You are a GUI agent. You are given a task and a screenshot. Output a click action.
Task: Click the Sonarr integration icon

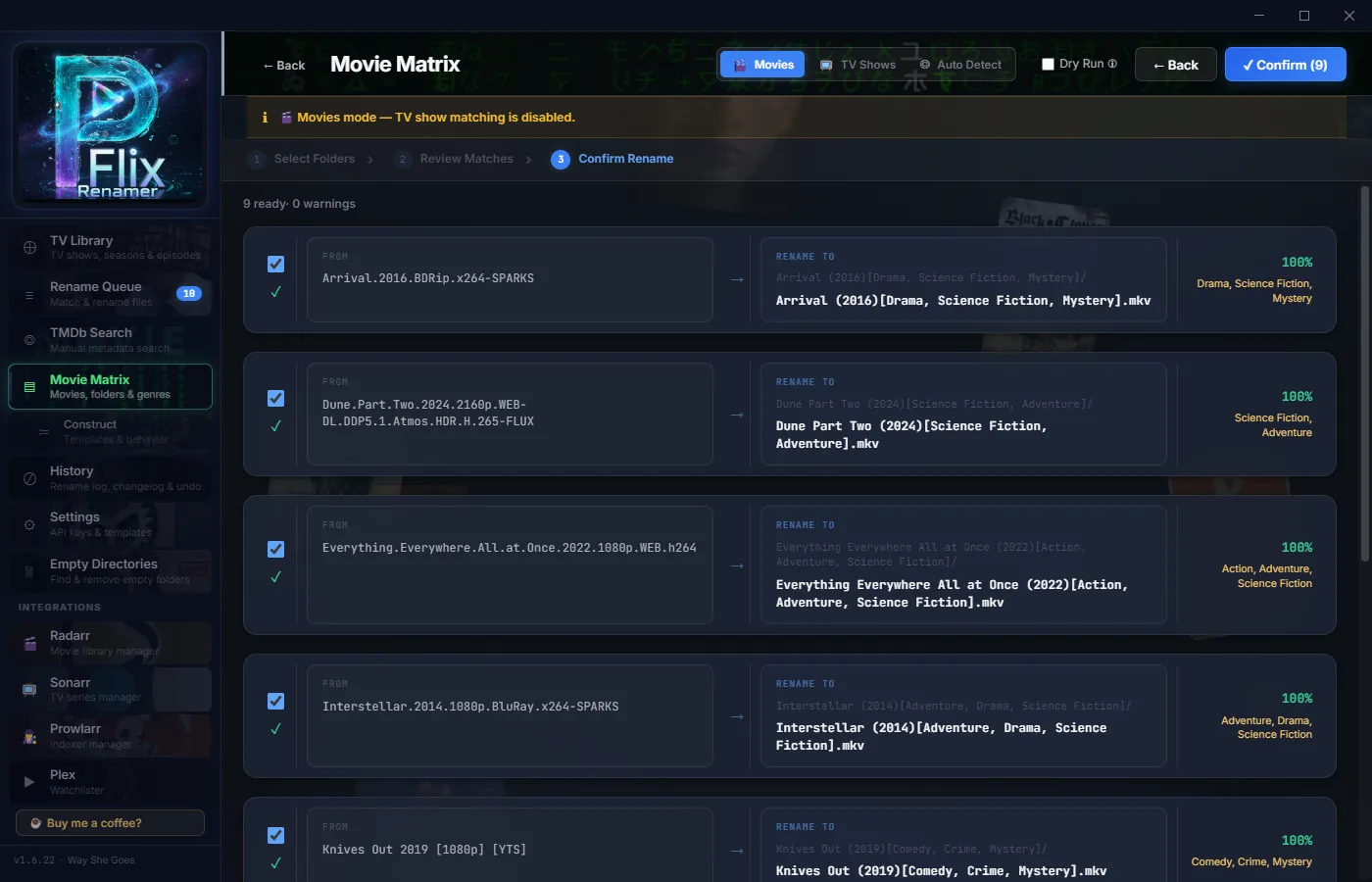tap(29, 690)
